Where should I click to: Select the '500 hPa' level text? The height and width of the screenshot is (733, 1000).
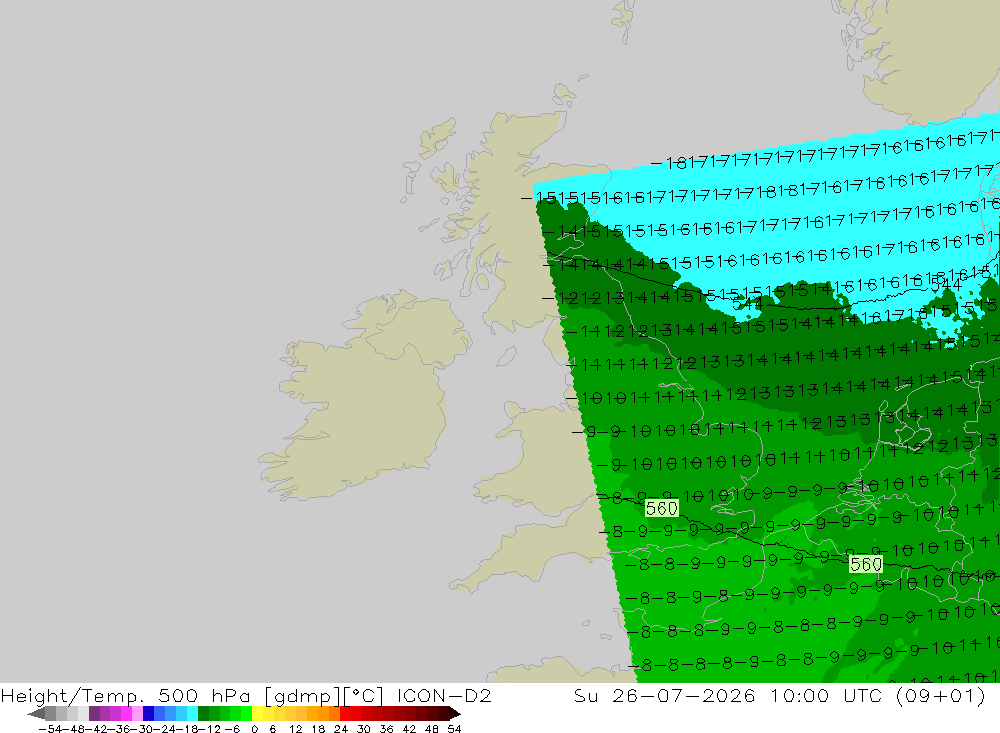203,695
